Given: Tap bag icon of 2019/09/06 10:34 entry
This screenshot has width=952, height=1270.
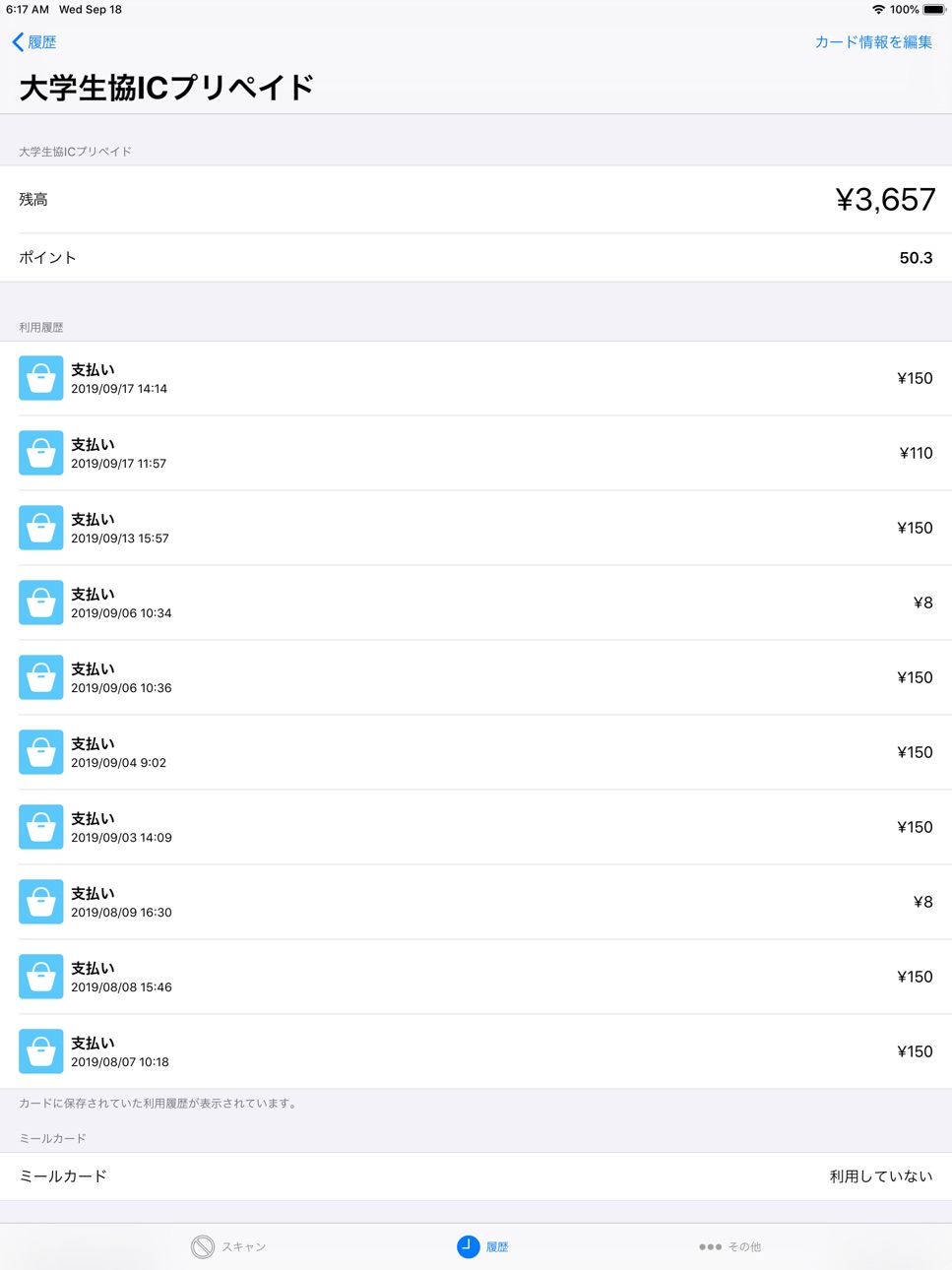Looking at the screenshot, I should pos(41,603).
